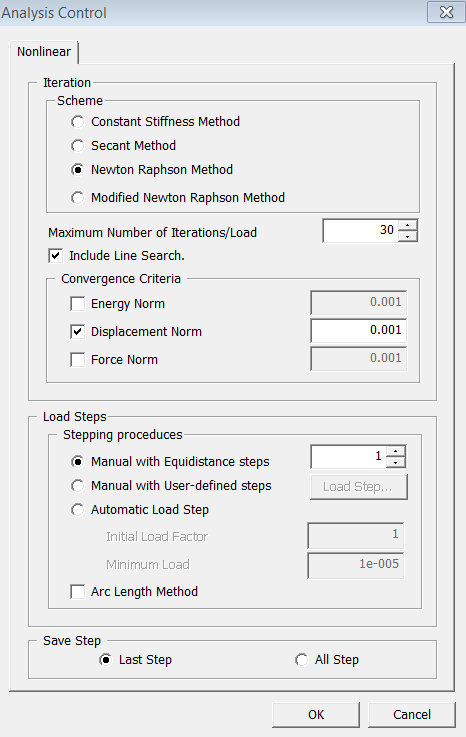Increase maximum iterations with up arrow
This screenshot has width=466, height=737.
[x=408, y=226]
